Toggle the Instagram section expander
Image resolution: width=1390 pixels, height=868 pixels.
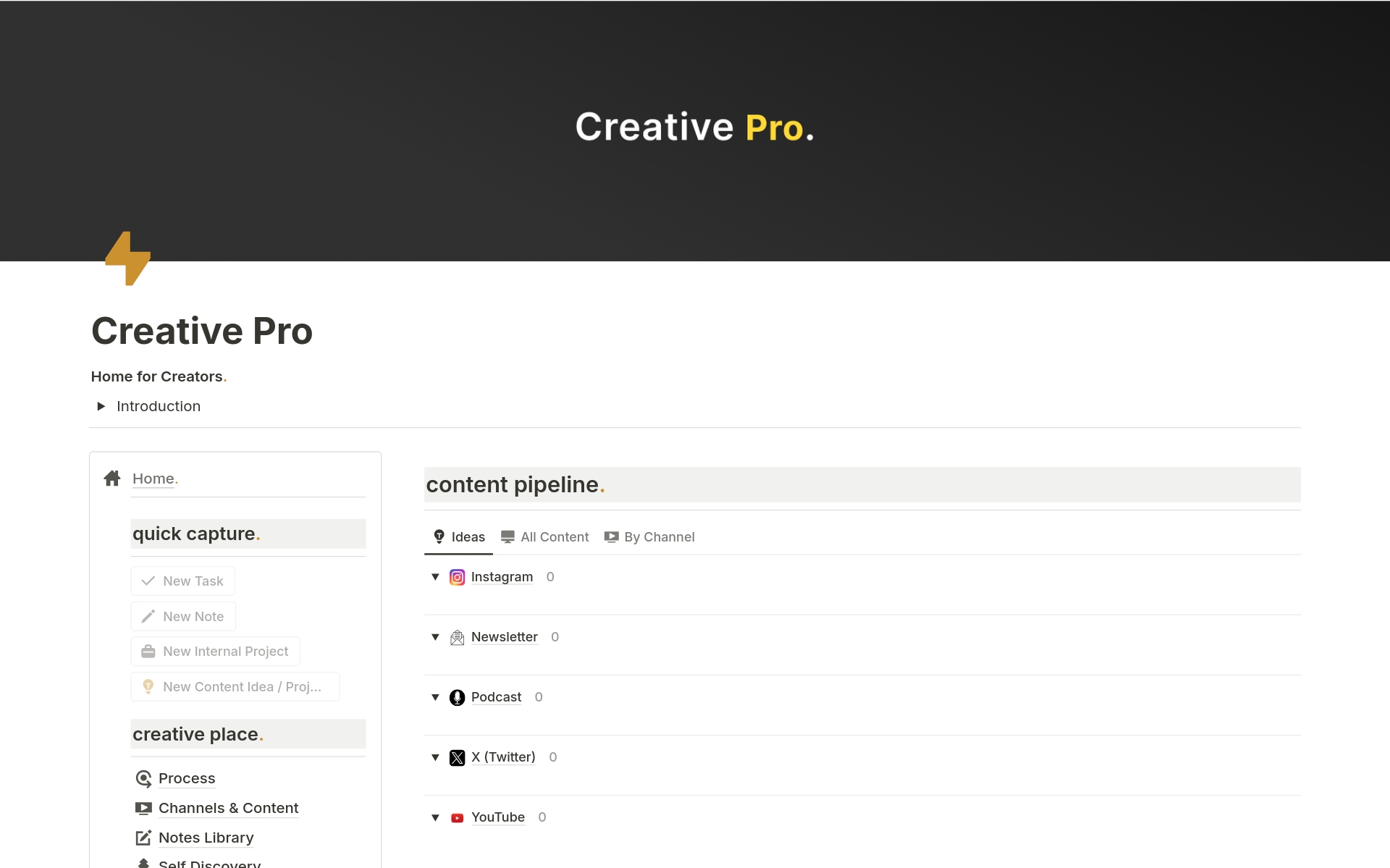pyautogui.click(x=436, y=576)
